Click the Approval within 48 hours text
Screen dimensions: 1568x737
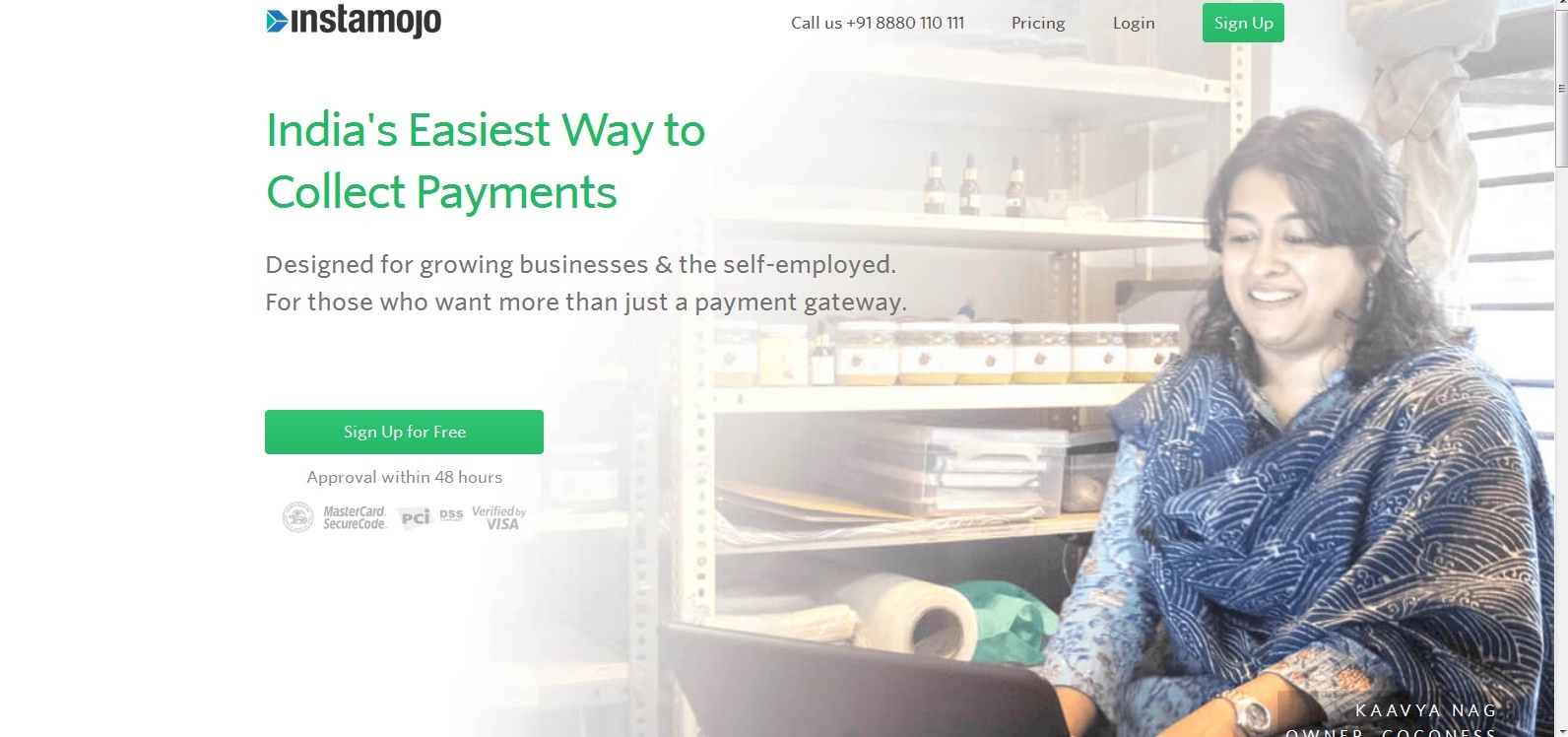pyautogui.click(x=405, y=477)
